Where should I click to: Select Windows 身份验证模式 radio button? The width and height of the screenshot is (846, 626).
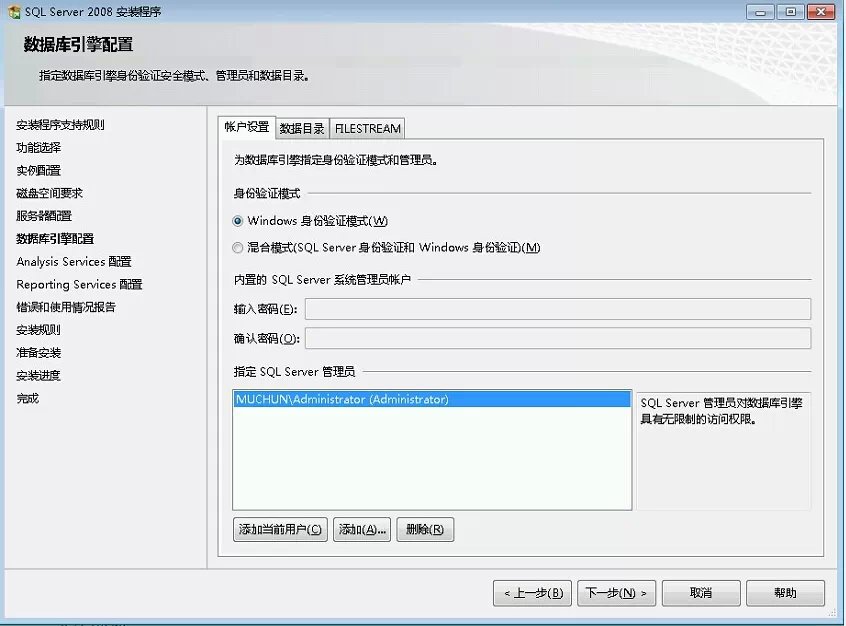click(x=237, y=221)
